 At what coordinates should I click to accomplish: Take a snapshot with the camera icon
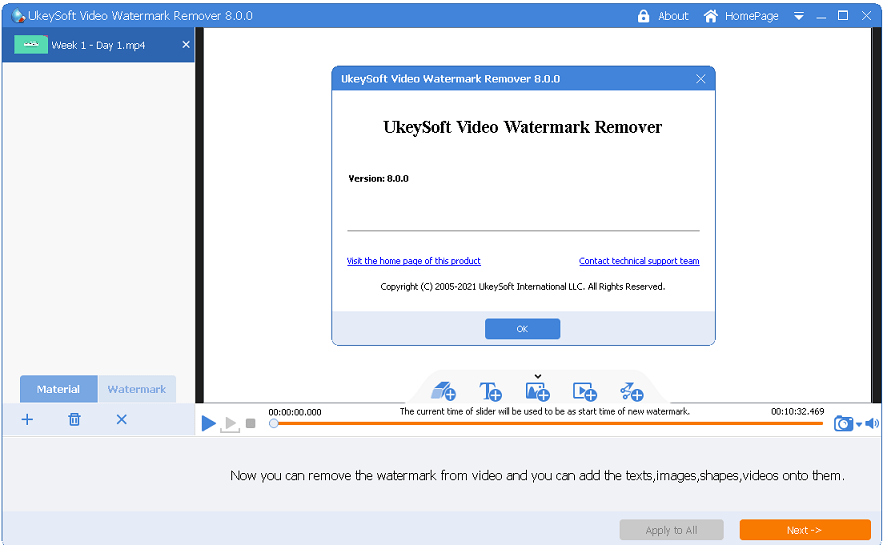pyautogui.click(x=843, y=423)
